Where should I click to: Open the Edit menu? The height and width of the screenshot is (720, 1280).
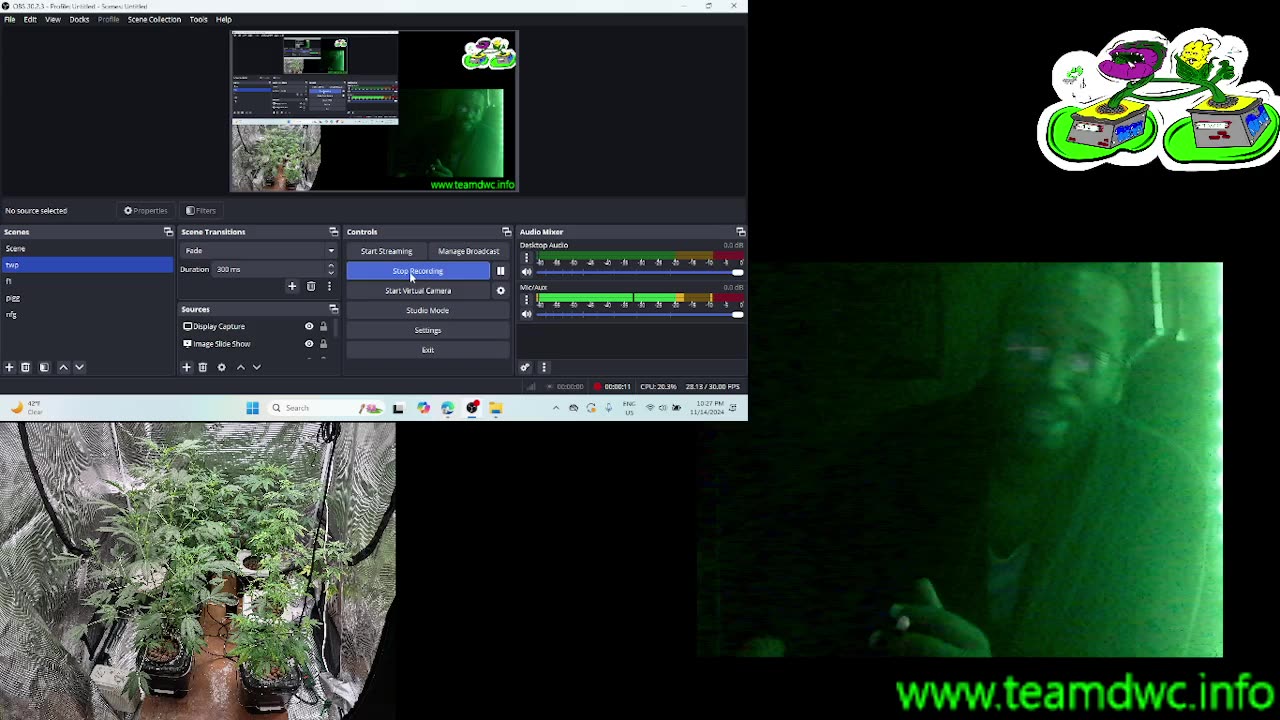pos(30,19)
